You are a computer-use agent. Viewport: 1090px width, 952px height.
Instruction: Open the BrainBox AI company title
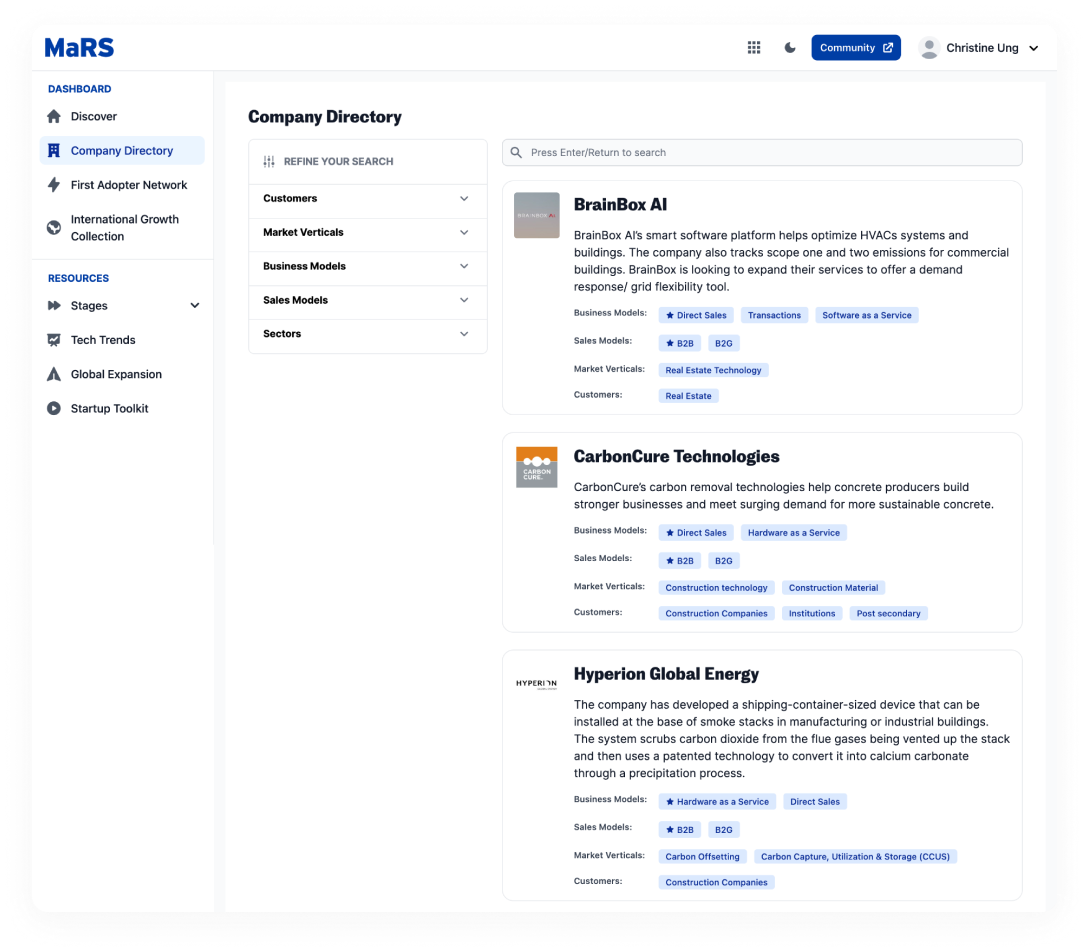click(620, 204)
